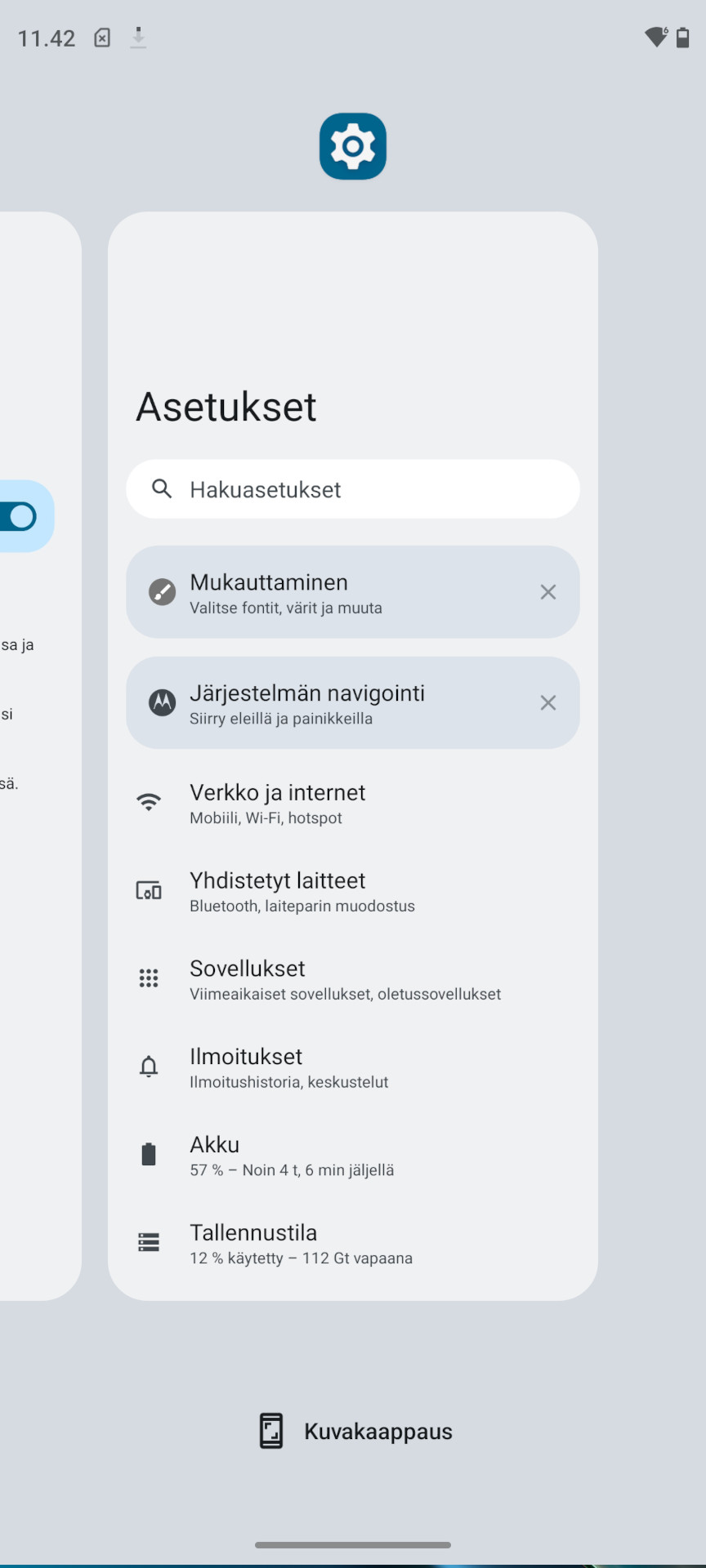Tap the grid icon for Sovellukset
Image resolution: width=706 pixels, height=1568 pixels.
pyautogui.click(x=149, y=978)
